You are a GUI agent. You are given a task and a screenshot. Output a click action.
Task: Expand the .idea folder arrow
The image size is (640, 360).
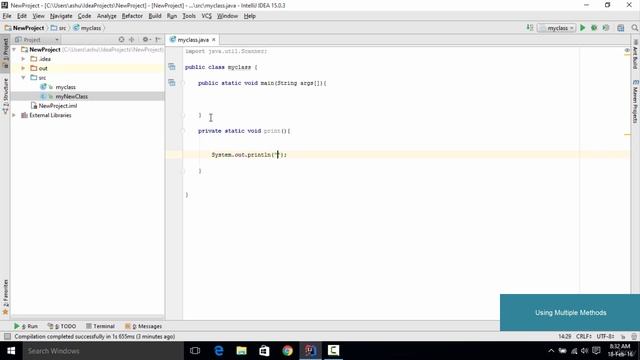pyautogui.click(x=23, y=59)
